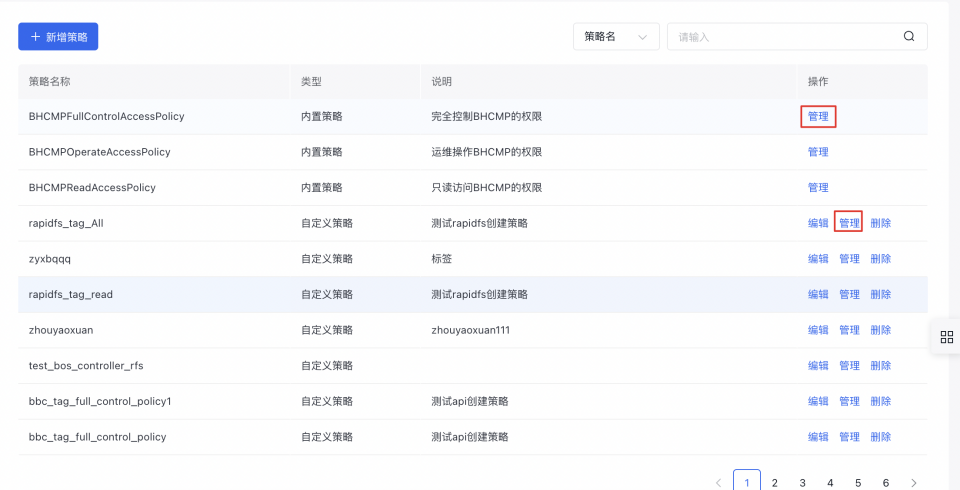Go to page 4
960x490 pixels.
[830, 483]
